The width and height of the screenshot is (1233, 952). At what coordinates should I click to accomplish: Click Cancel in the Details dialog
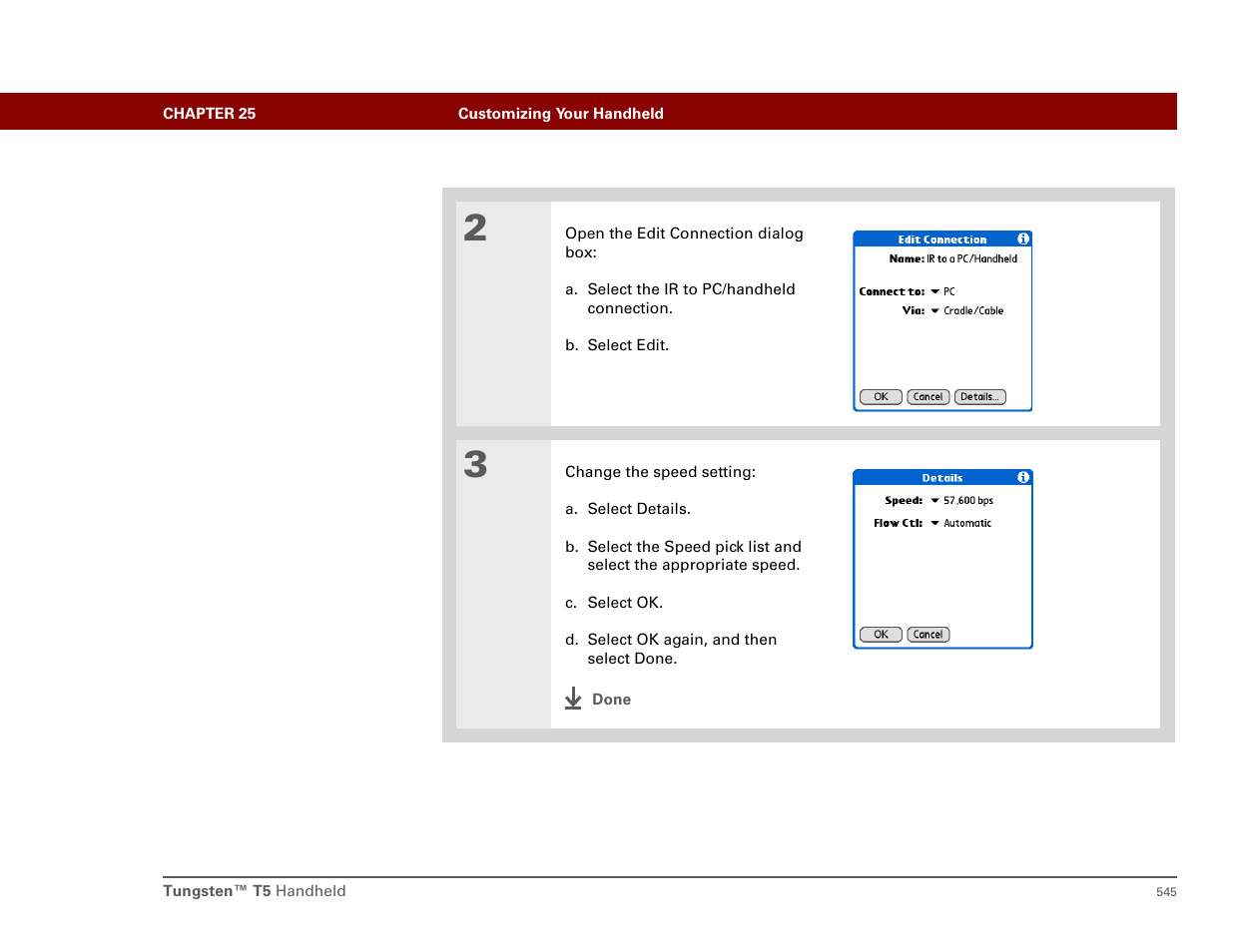pos(927,635)
